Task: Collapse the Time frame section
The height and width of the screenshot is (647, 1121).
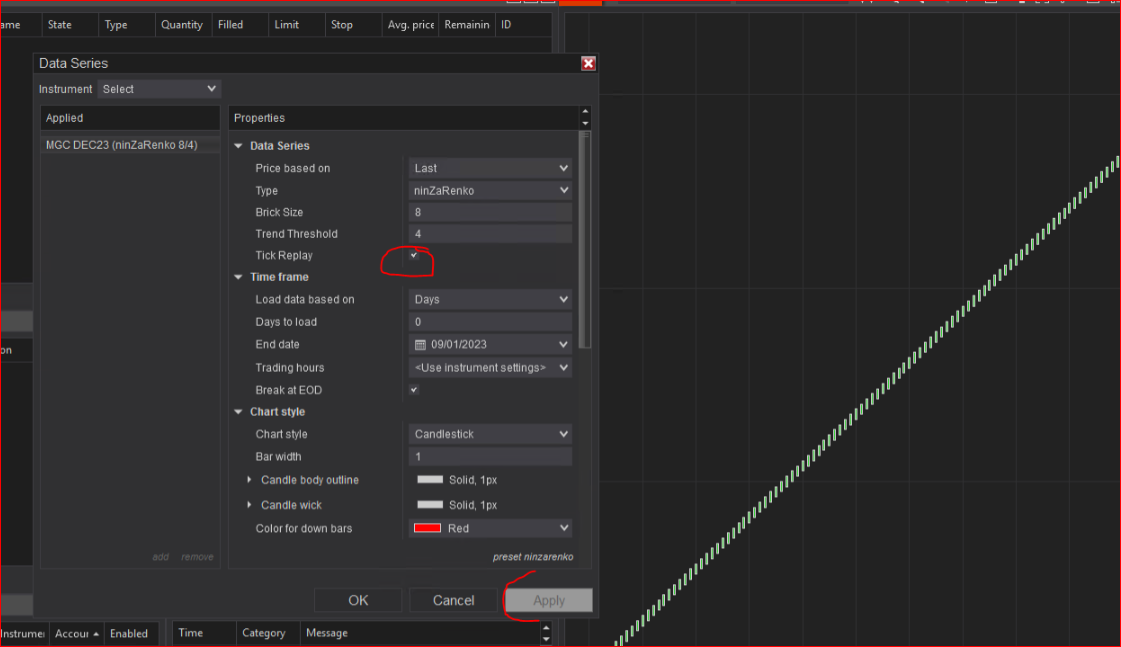Action: [x=238, y=277]
